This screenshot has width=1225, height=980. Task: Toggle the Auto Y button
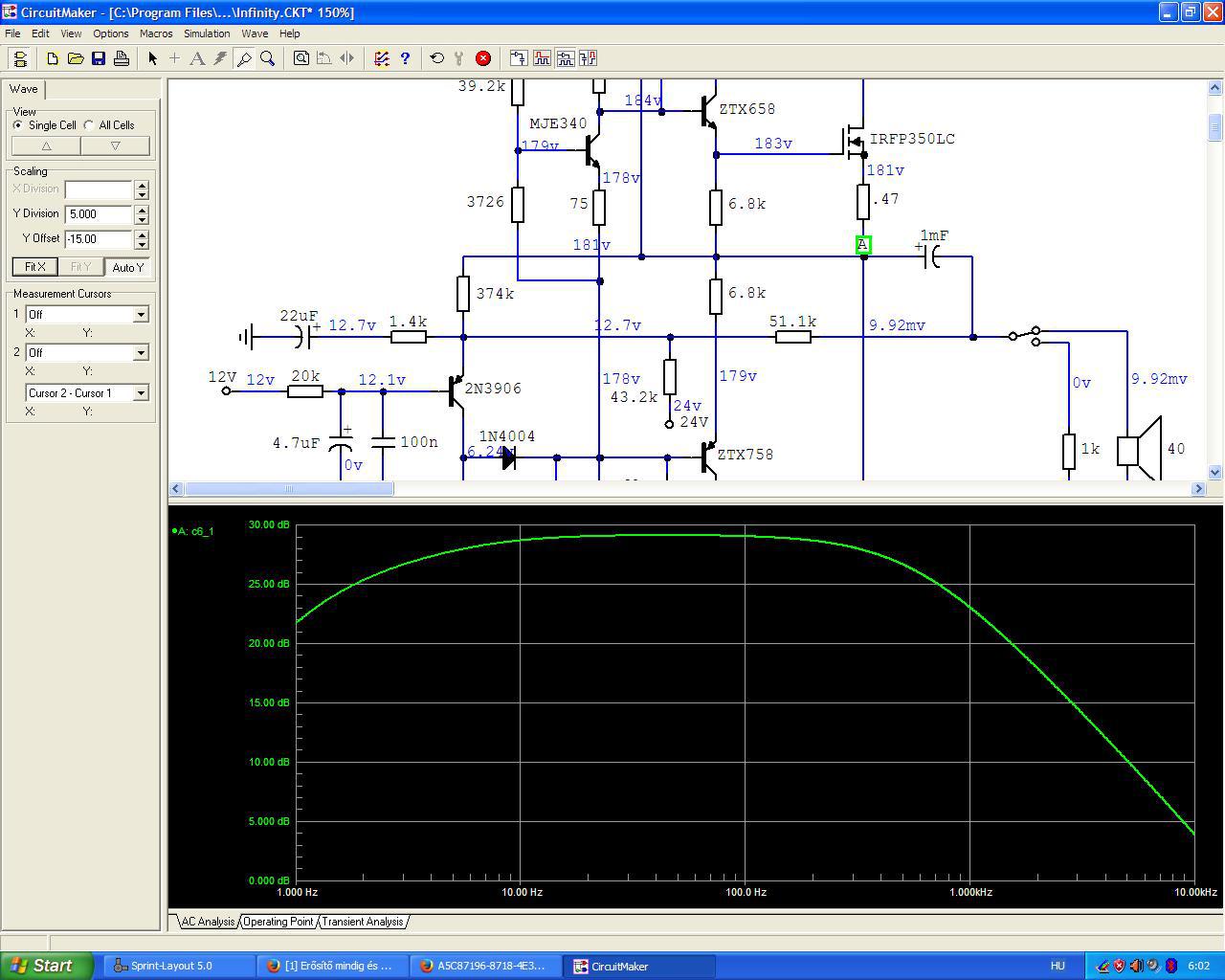coord(127,267)
